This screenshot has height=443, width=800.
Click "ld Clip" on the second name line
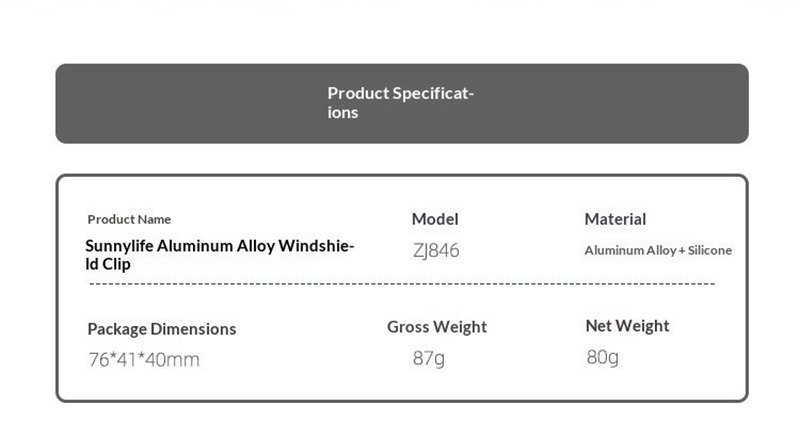(107, 264)
